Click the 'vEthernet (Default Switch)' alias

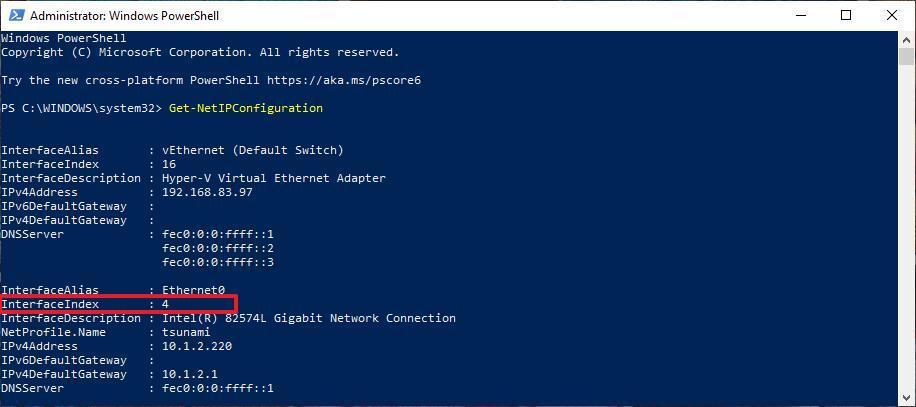[x=253, y=150]
